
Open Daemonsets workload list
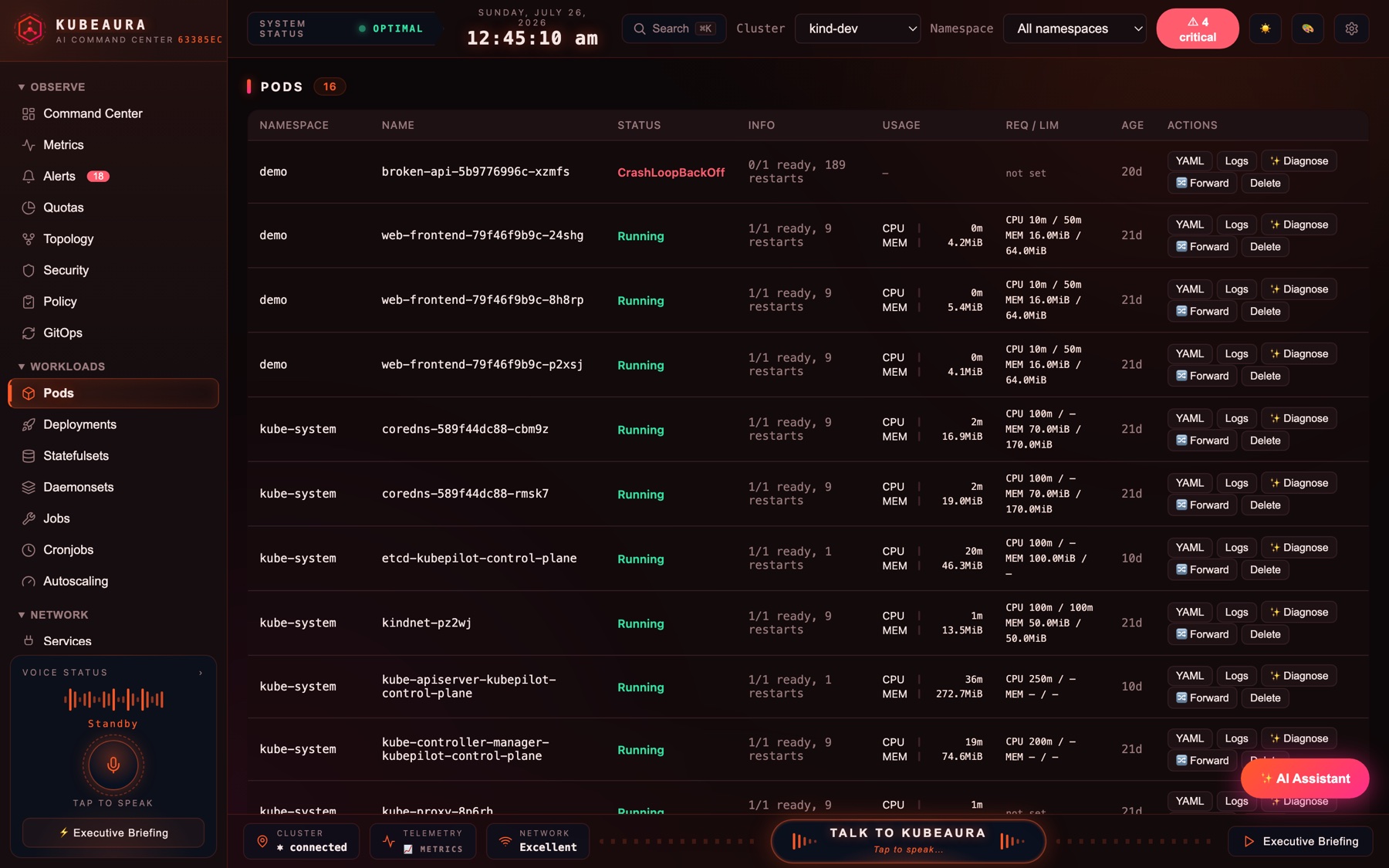[113, 487]
